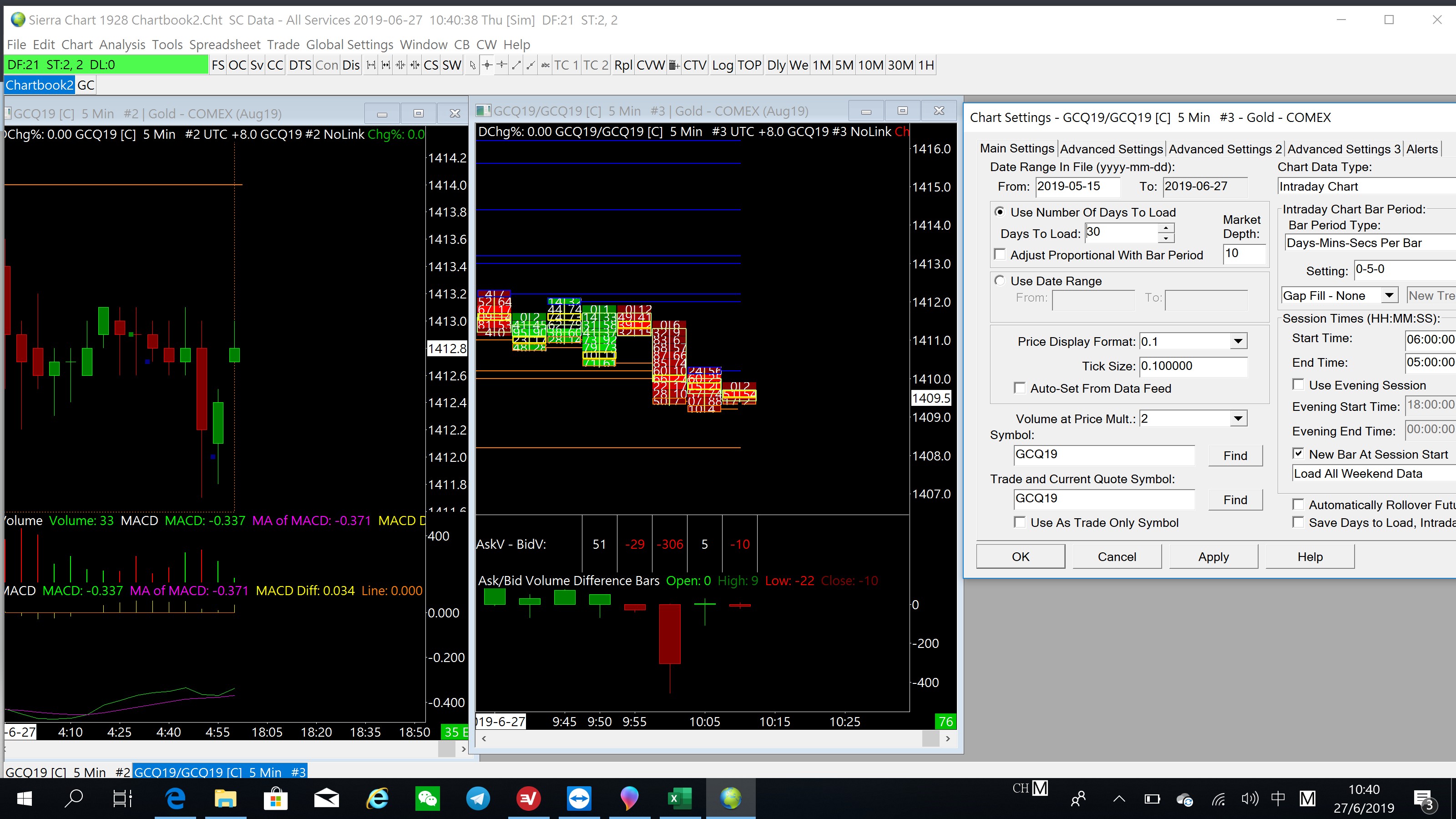
Task: Open the Price Display Format dropdown
Action: point(1238,341)
